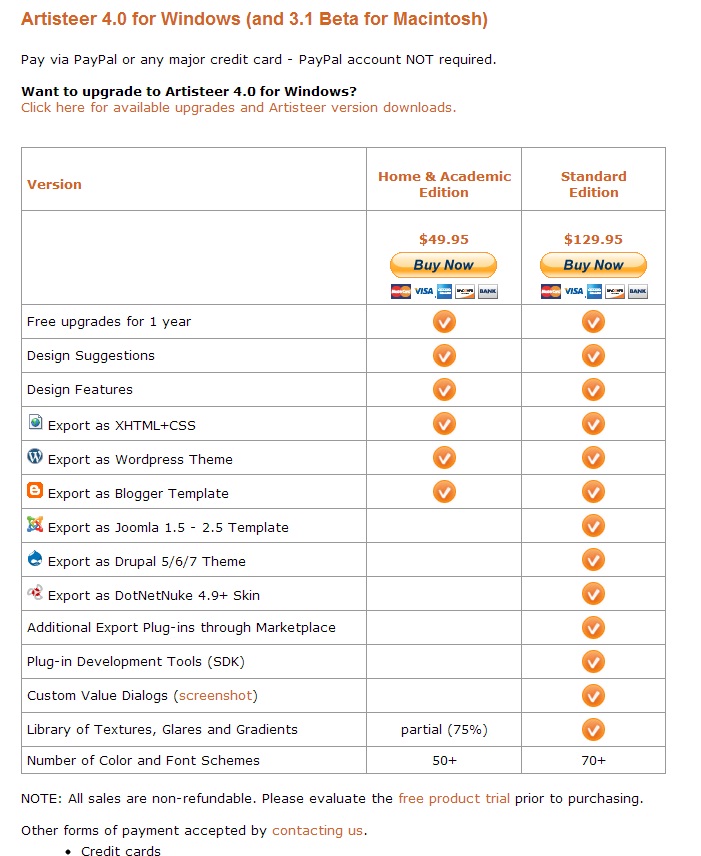The image size is (701, 856).
Task: Open the available upgrades and downloads link
Action: 238,107
